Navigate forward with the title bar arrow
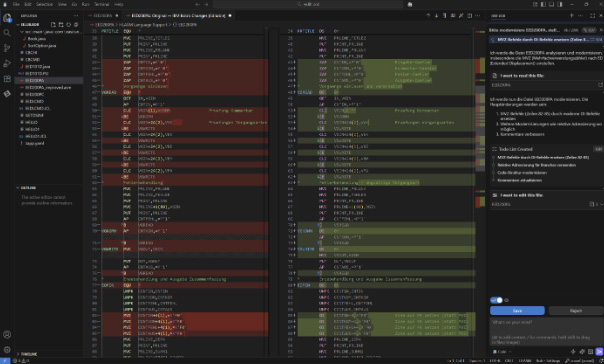Image resolution: width=604 pixels, height=364 pixels. [206, 4]
